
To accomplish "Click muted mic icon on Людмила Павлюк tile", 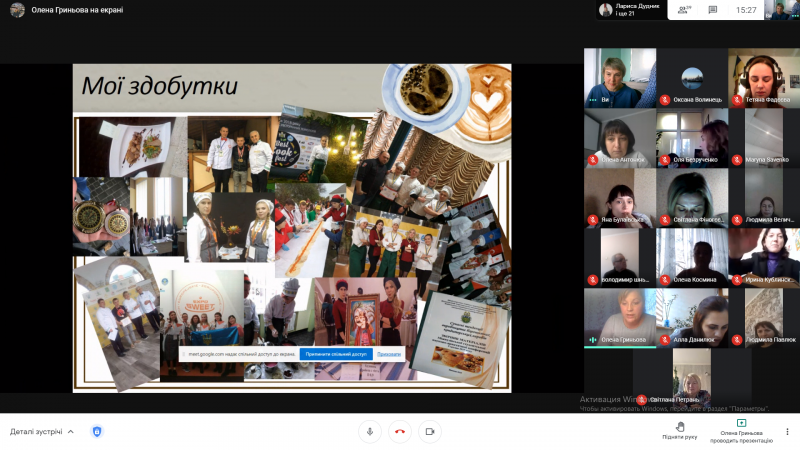I will pos(737,340).
